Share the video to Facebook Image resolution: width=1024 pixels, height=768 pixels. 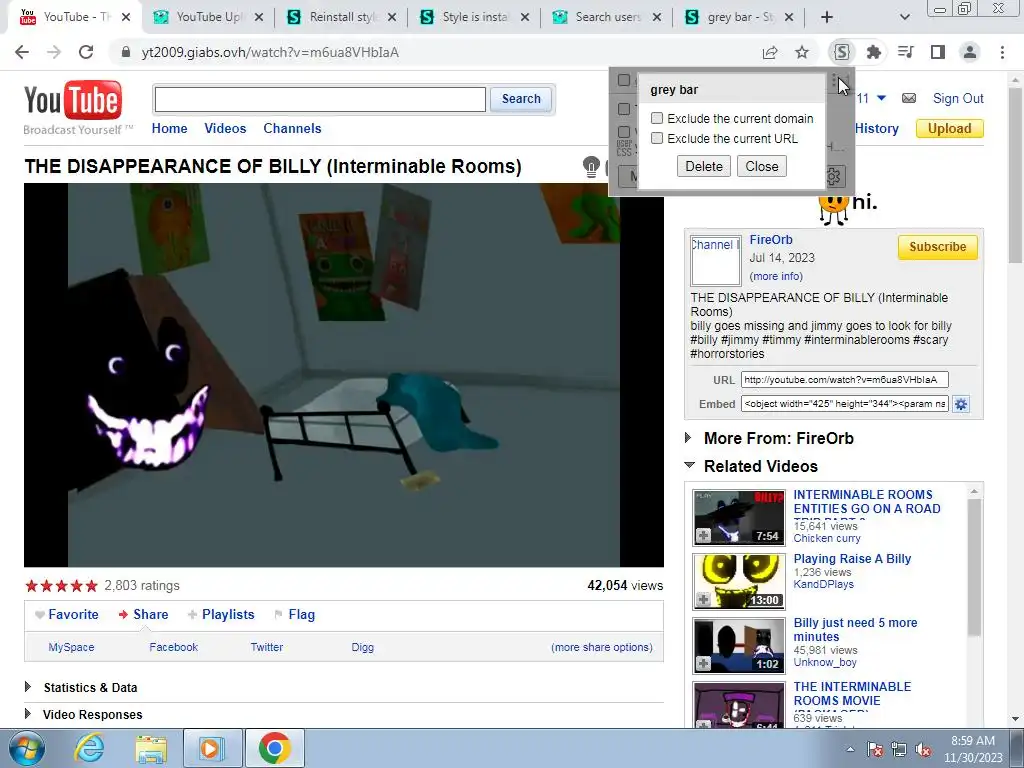173,647
